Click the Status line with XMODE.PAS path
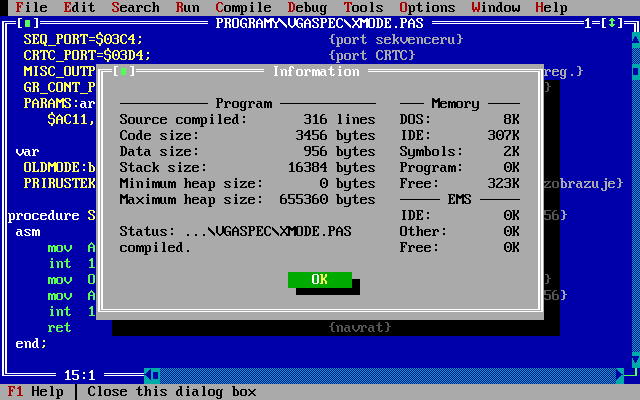The image size is (640, 400). coord(236,231)
